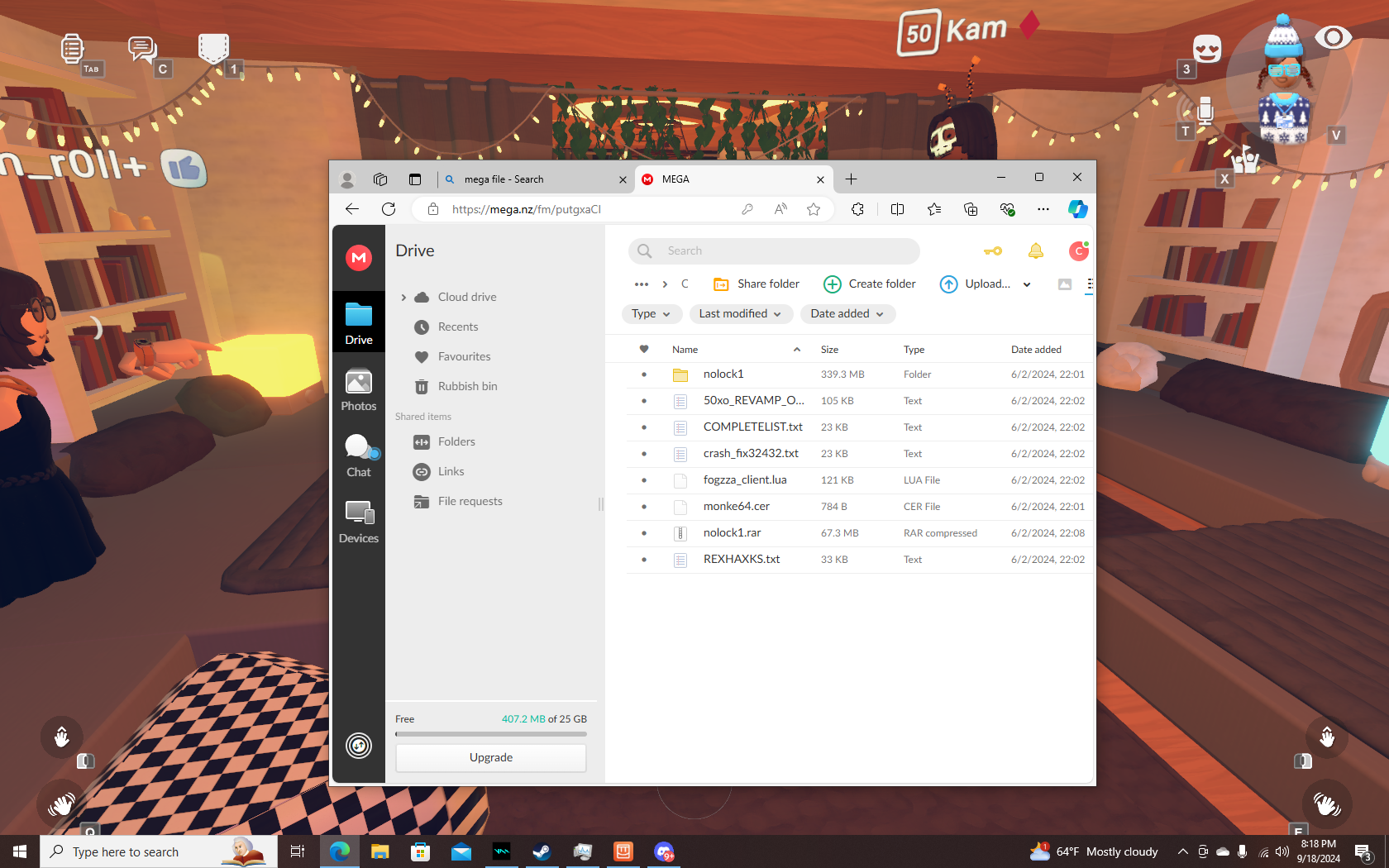Open Edge tab actions menu icon
The image size is (1389, 868).
[415, 179]
